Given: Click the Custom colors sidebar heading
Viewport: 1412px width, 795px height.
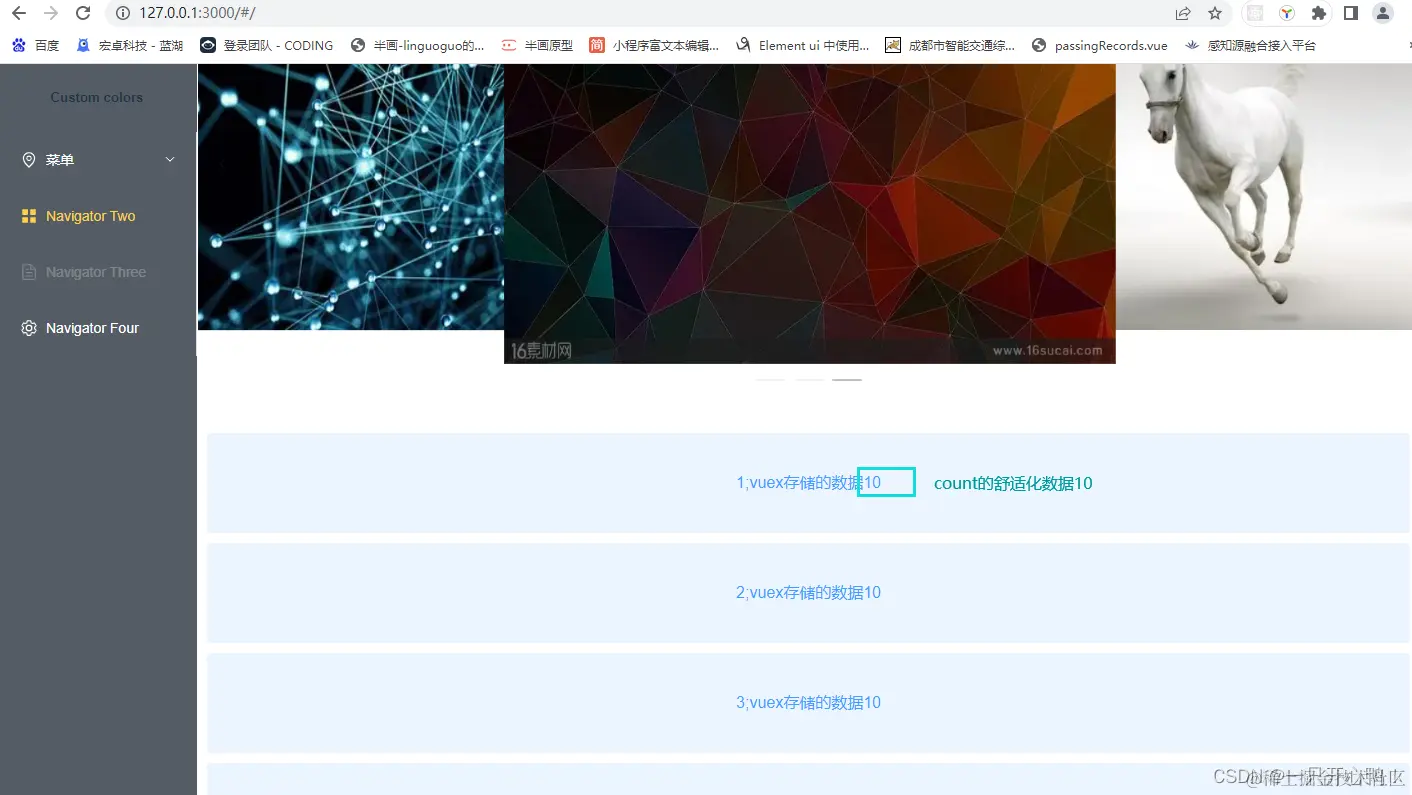Looking at the screenshot, I should pyautogui.click(x=96, y=97).
